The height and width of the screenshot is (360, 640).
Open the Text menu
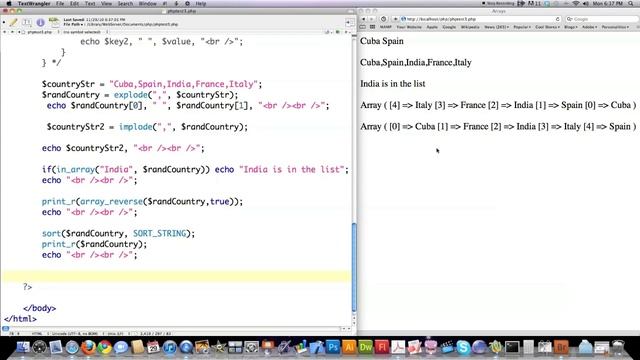(90, 3)
